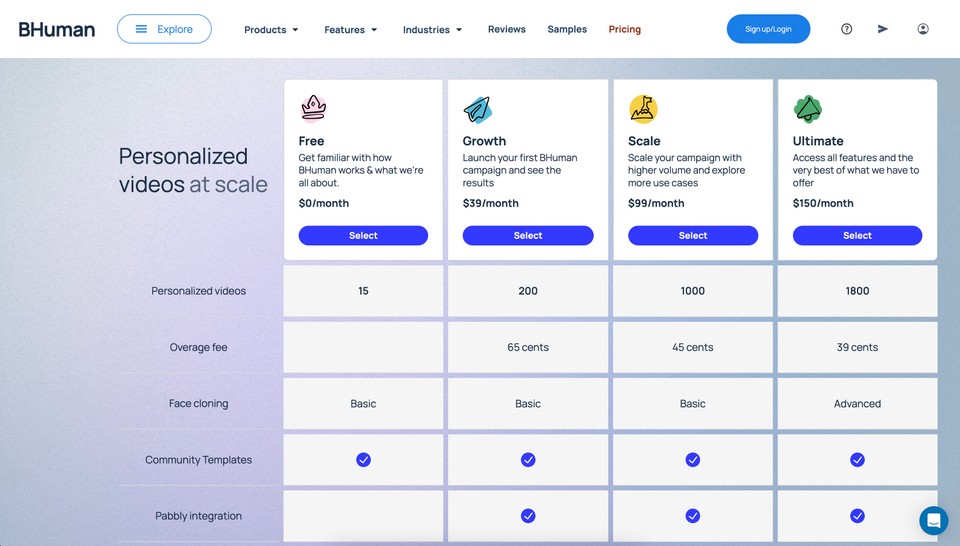Click 'Basic' face cloning cell under Free

click(363, 403)
